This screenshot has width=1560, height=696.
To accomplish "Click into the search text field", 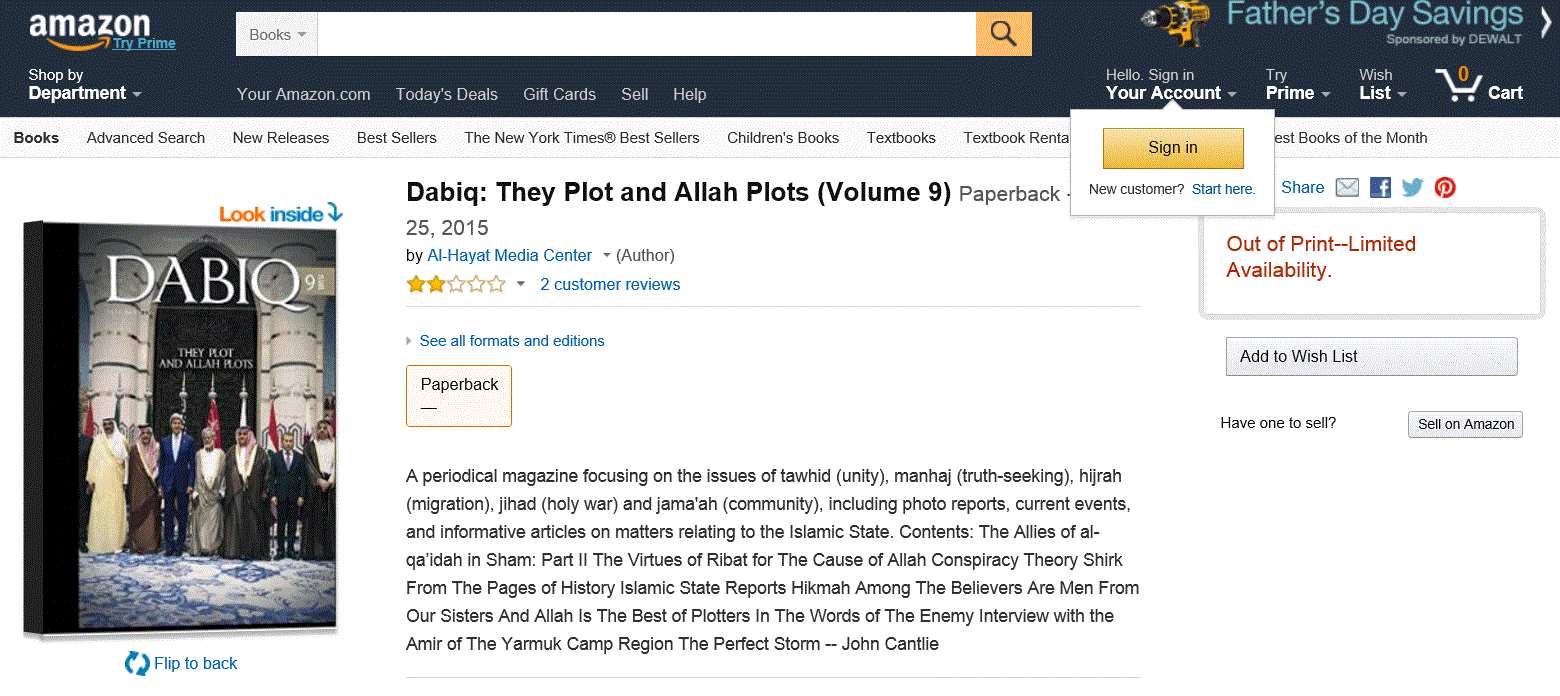I will 646,35.
